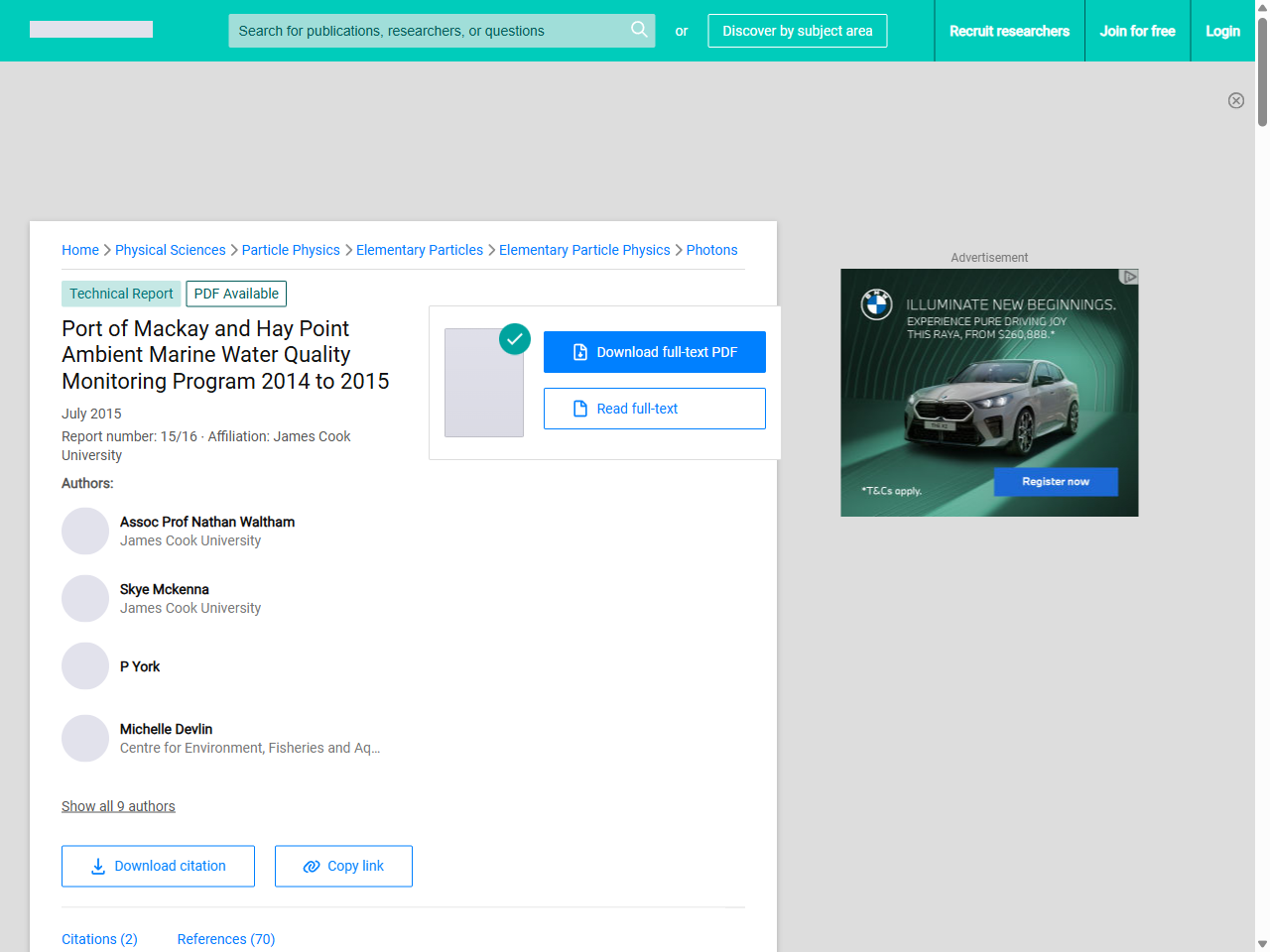Image resolution: width=1270 pixels, height=952 pixels.
Task: Open Read full-text view
Action: click(x=654, y=409)
